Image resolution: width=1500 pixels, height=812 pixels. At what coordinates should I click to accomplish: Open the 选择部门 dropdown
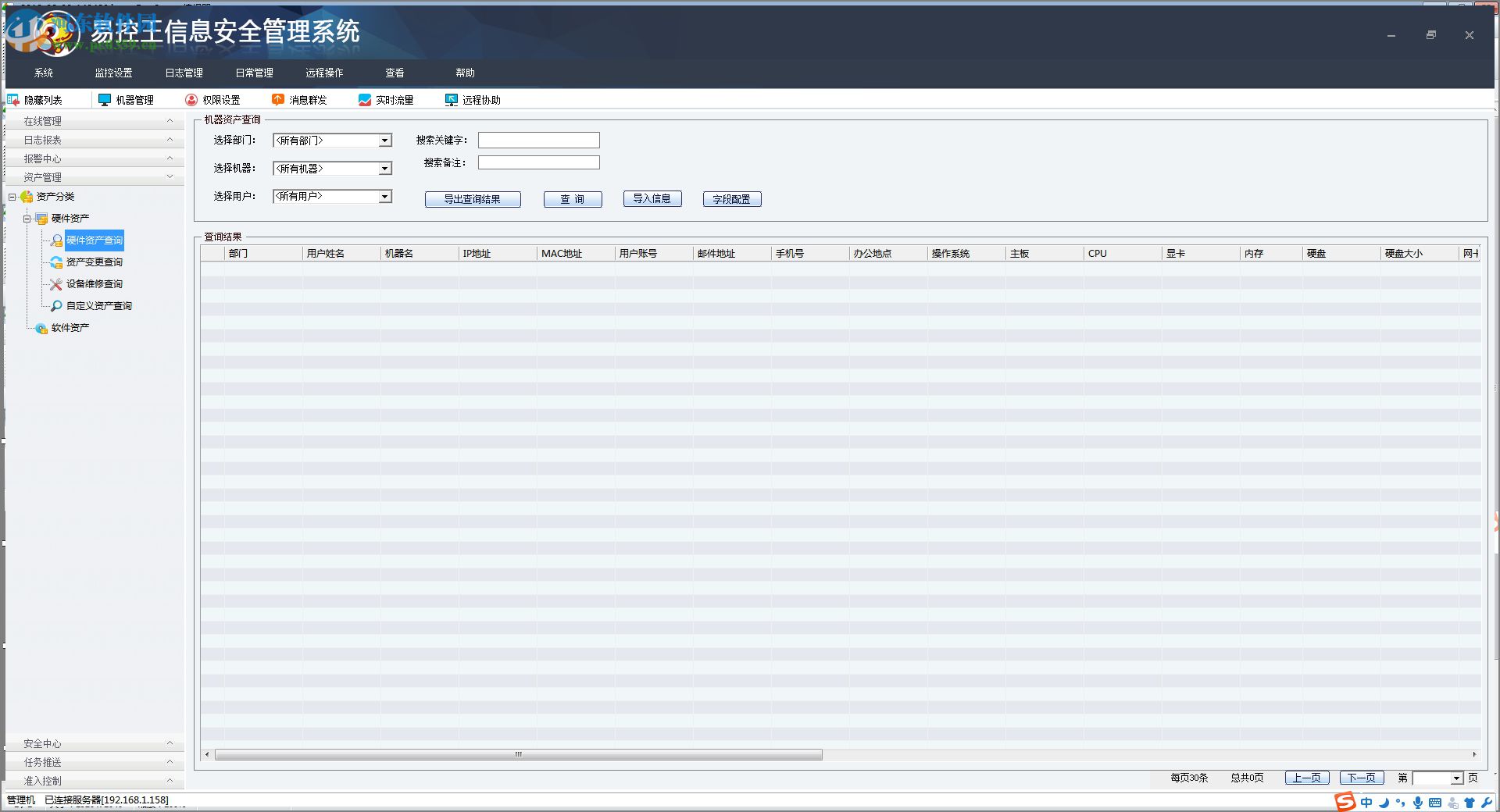pyautogui.click(x=384, y=141)
